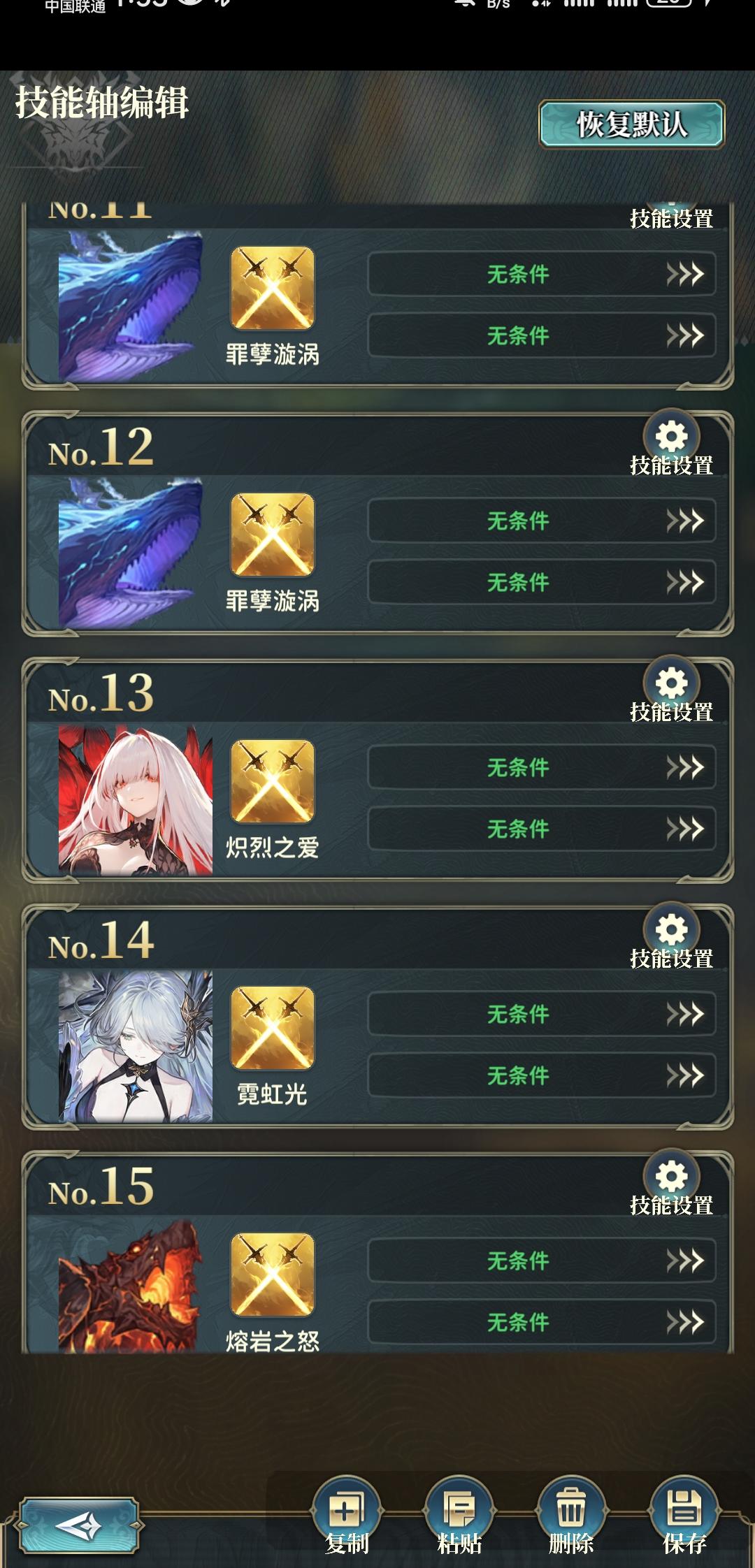Select the red-winged character portrait in No.13
This screenshot has height=1568, width=755.
click(x=136, y=800)
